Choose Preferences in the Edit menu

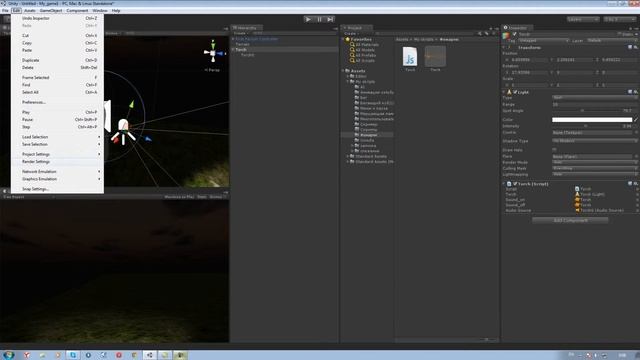57,102
